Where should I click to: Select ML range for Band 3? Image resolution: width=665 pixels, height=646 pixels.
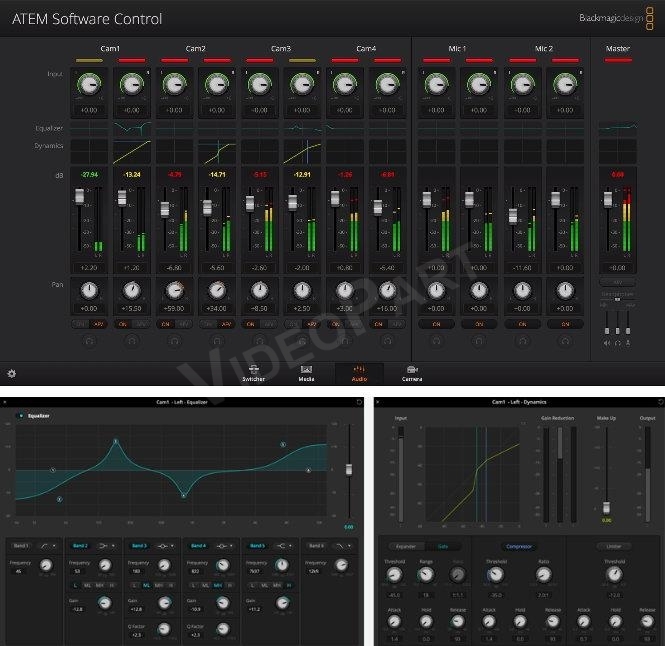(146, 585)
